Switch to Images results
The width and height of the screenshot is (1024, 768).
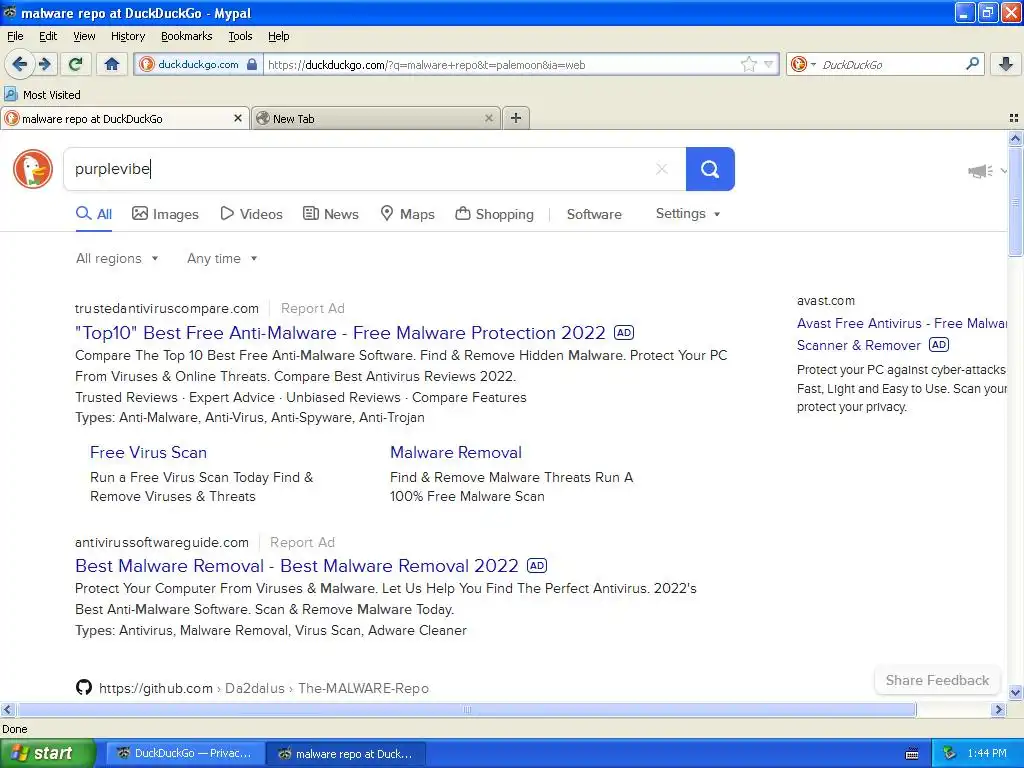[x=165, y=214]
